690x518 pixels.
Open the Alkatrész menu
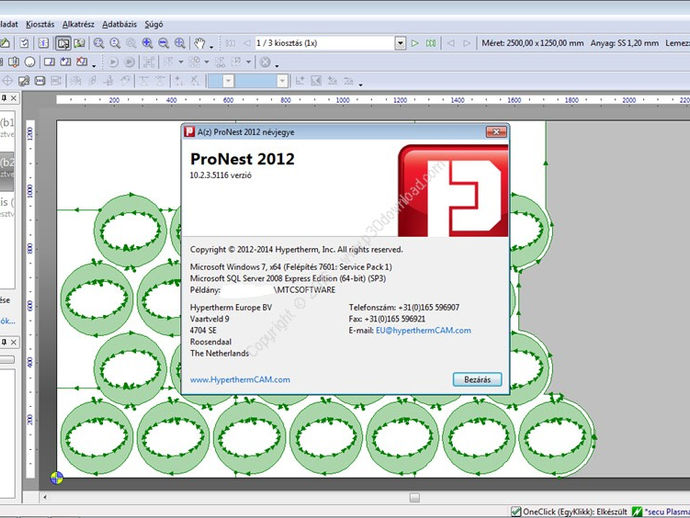click(78, 24)
